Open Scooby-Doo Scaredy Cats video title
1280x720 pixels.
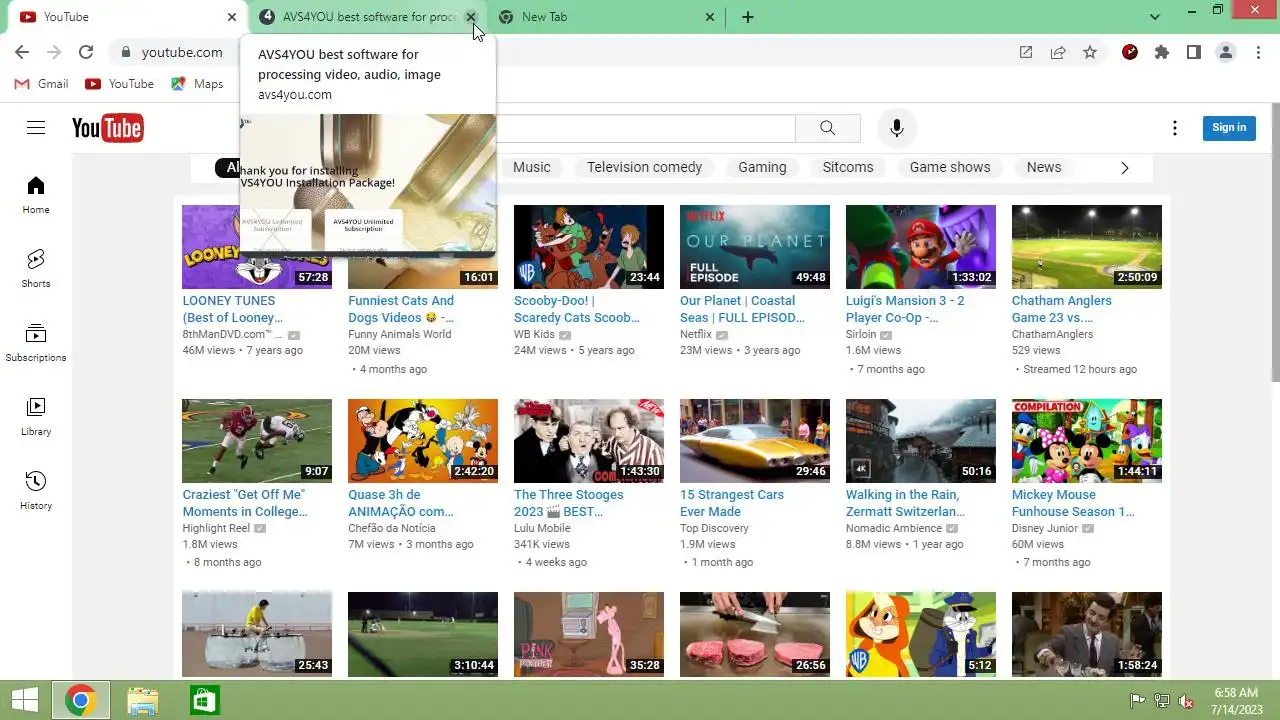pyautogui.click(x=577, y=309)
